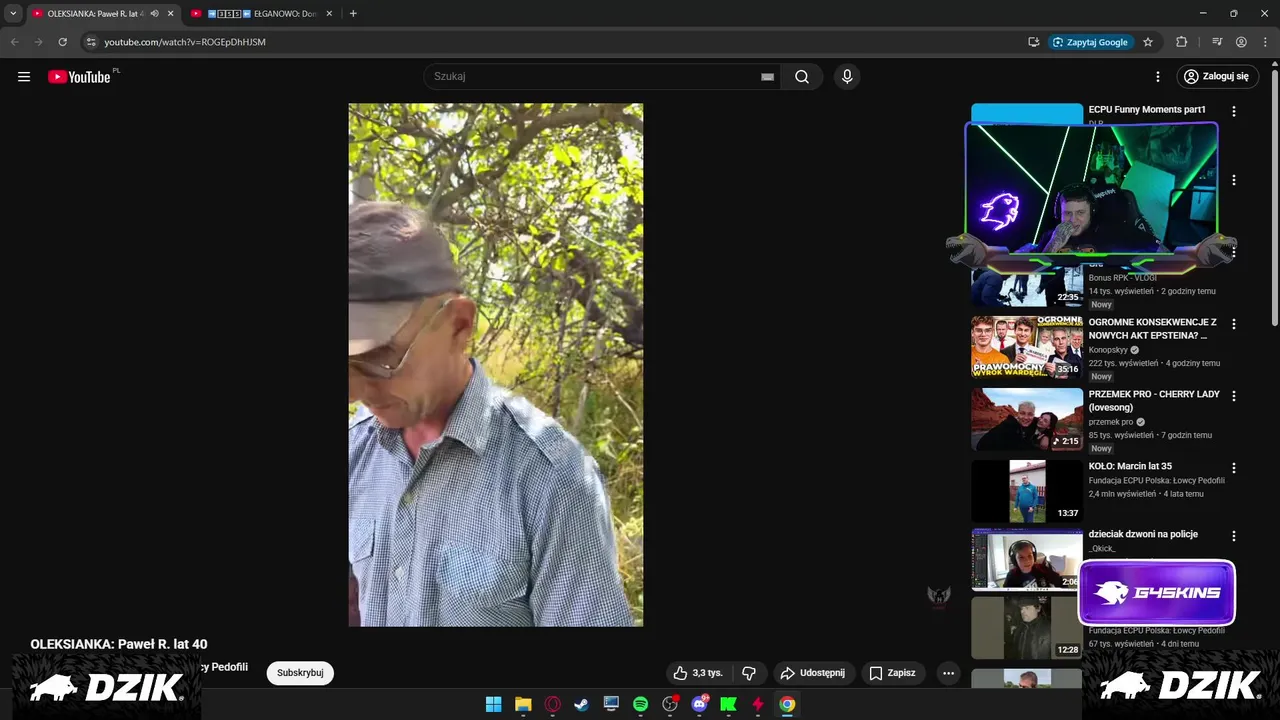Viewport: 1280px width, 720px height.
Task: Open YouTube settings three-dot menu in header
Action: (x=1158, y=76)
